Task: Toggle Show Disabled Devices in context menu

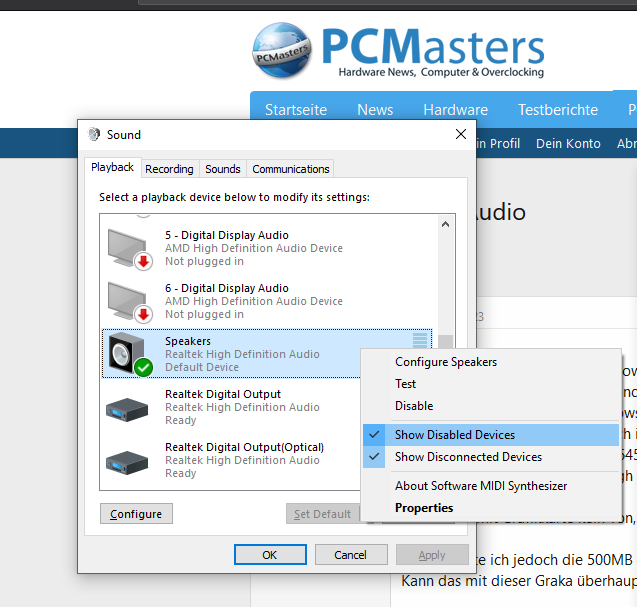Action: 491,435
